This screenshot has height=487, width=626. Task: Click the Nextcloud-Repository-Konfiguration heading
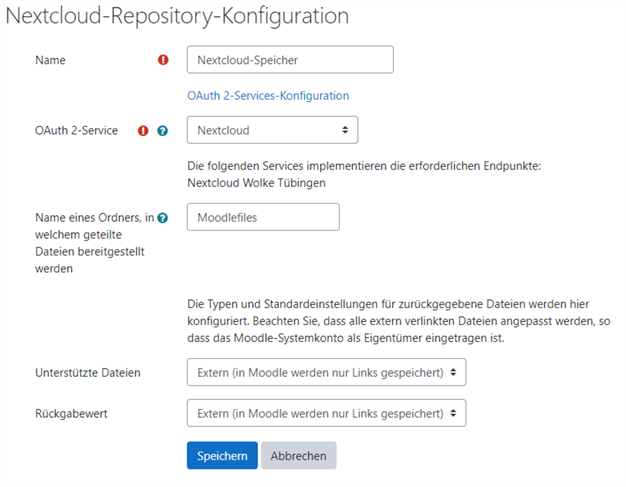click(178, 17)
